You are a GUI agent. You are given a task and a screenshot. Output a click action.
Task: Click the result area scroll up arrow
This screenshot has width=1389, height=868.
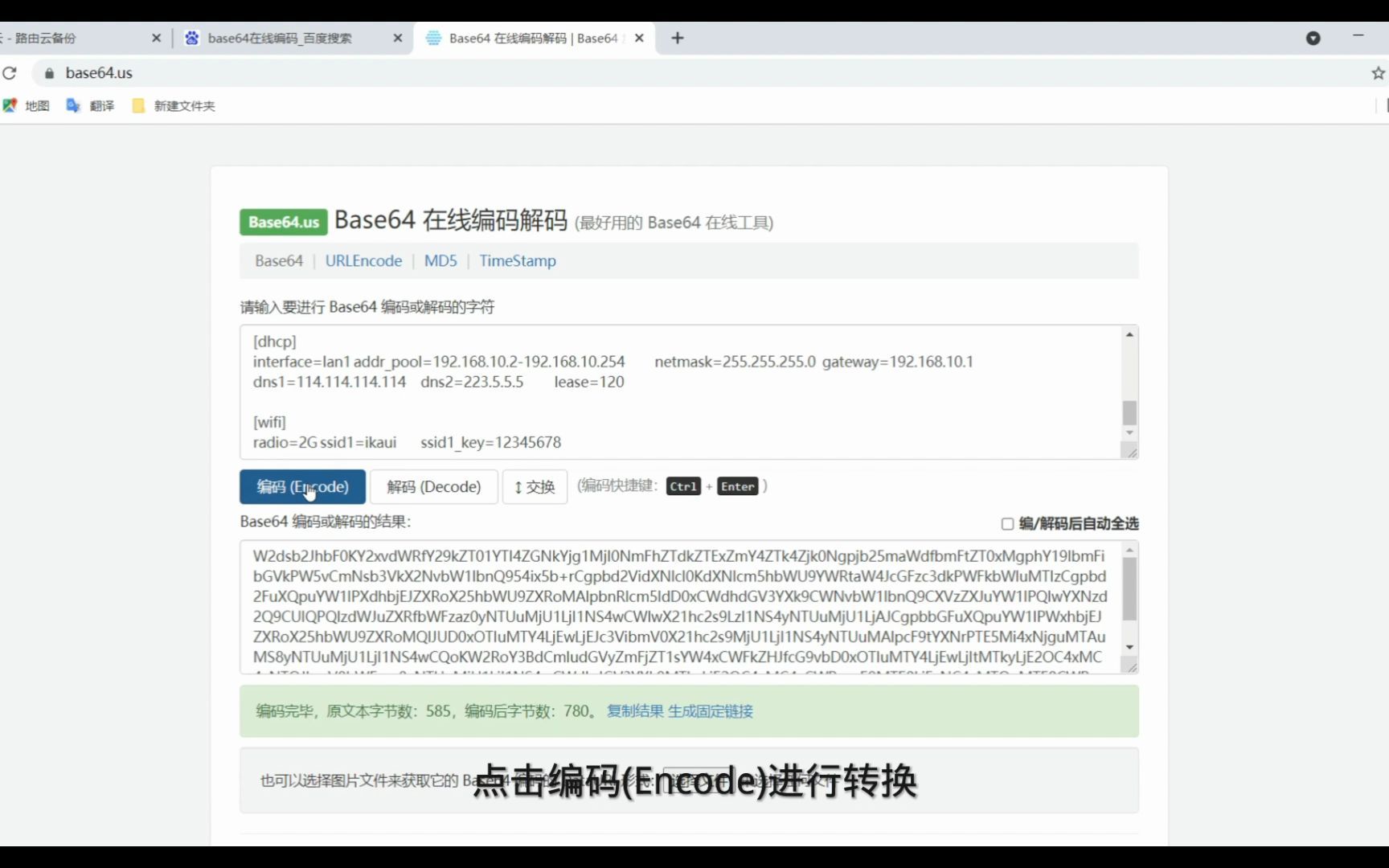(x=1129, y=550)
